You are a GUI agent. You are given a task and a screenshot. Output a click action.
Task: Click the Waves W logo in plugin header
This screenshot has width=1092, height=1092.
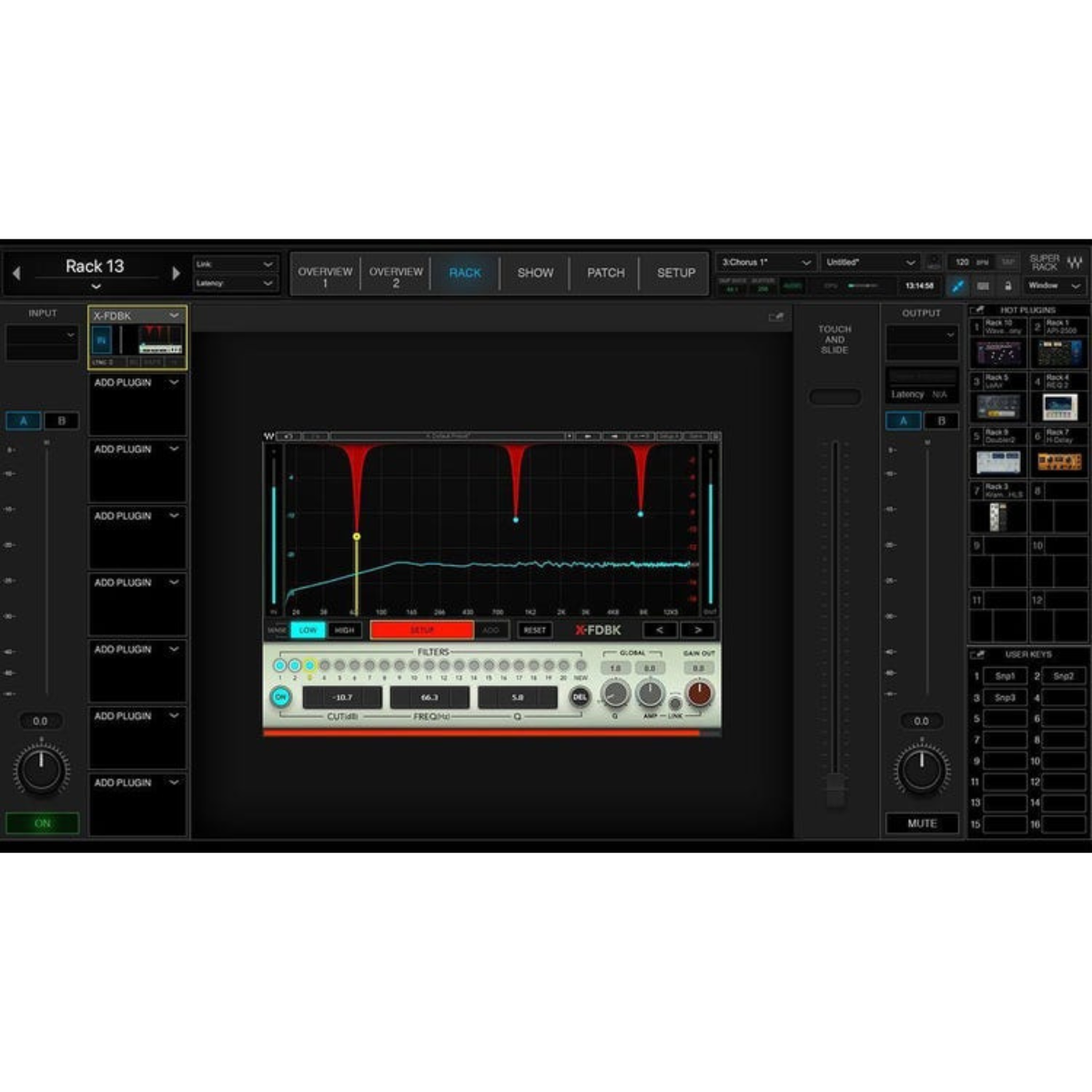(267, 435)
